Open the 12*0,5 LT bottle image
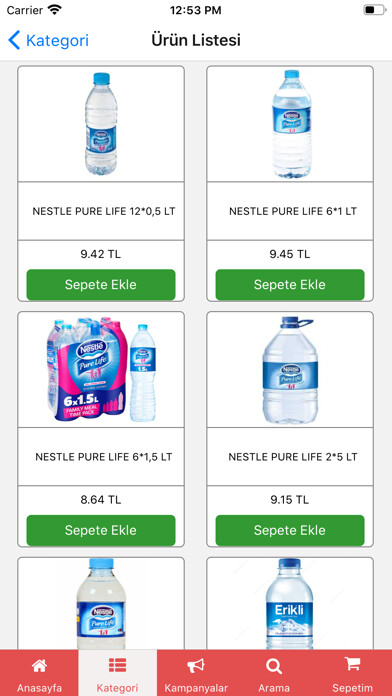 (x=101, y=124)
